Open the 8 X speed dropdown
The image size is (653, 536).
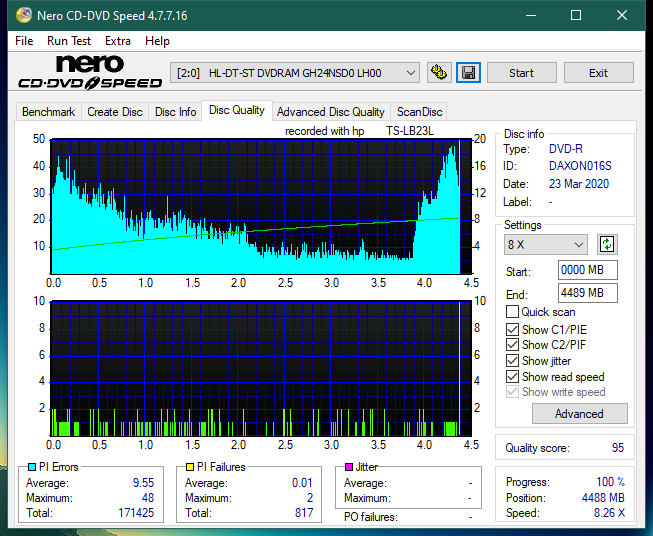[546, 244]
